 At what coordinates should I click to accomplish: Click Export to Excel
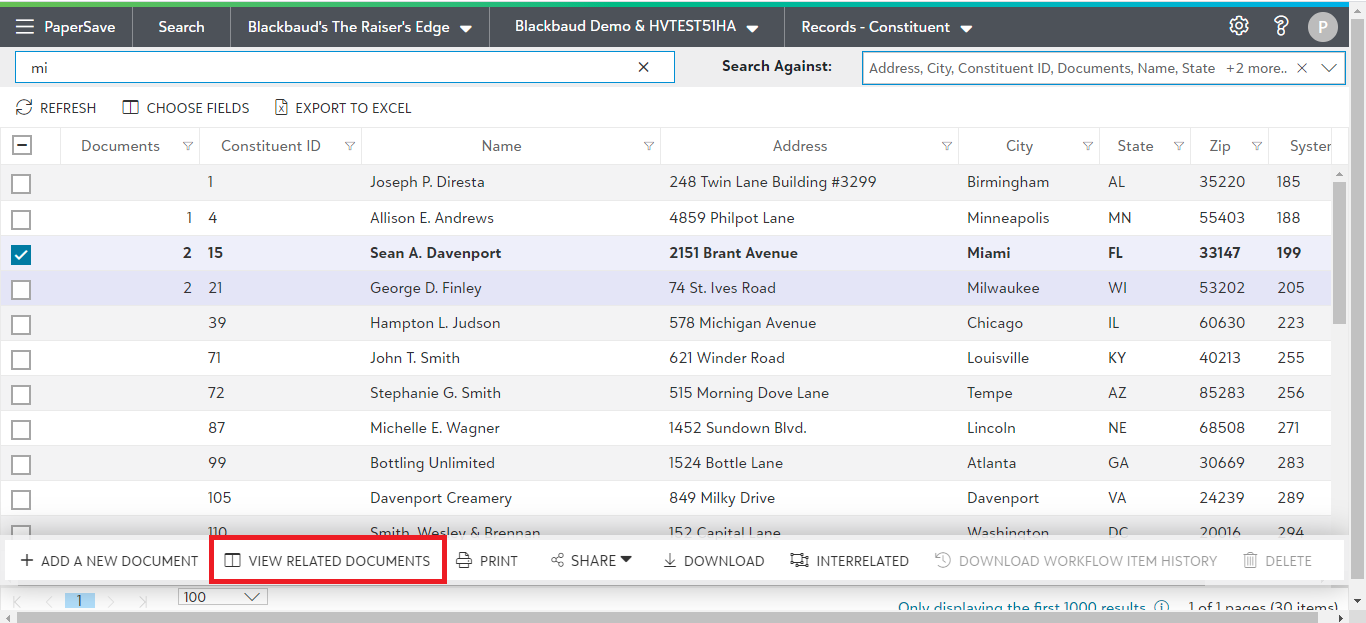343,108
